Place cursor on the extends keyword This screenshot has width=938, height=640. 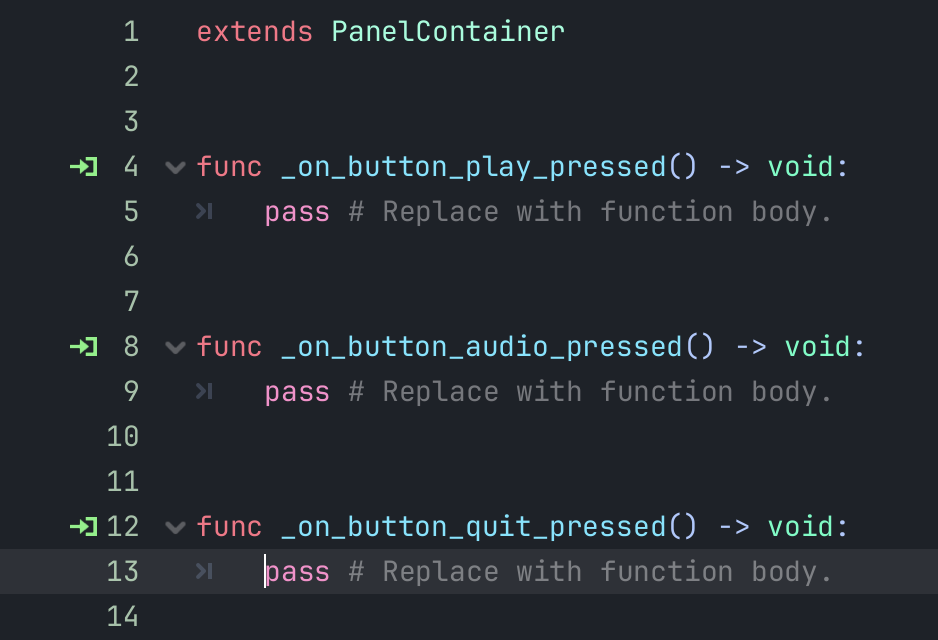(255, 32)
